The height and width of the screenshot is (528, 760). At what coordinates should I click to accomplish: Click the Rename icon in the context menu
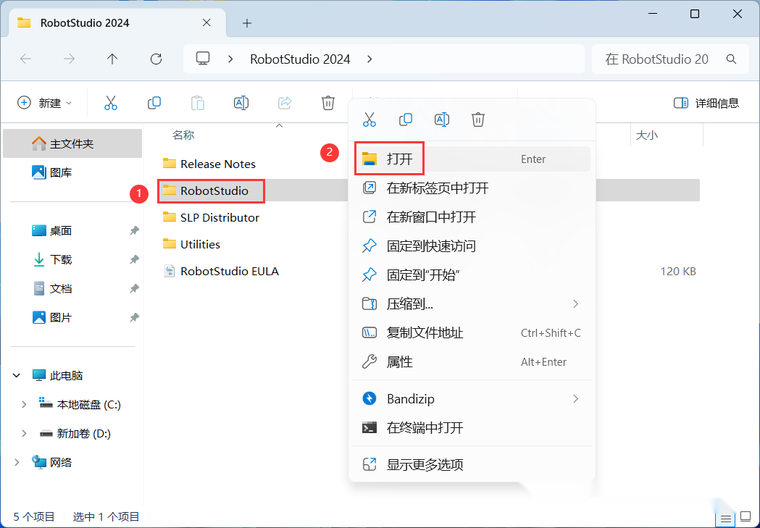point(442,119)
